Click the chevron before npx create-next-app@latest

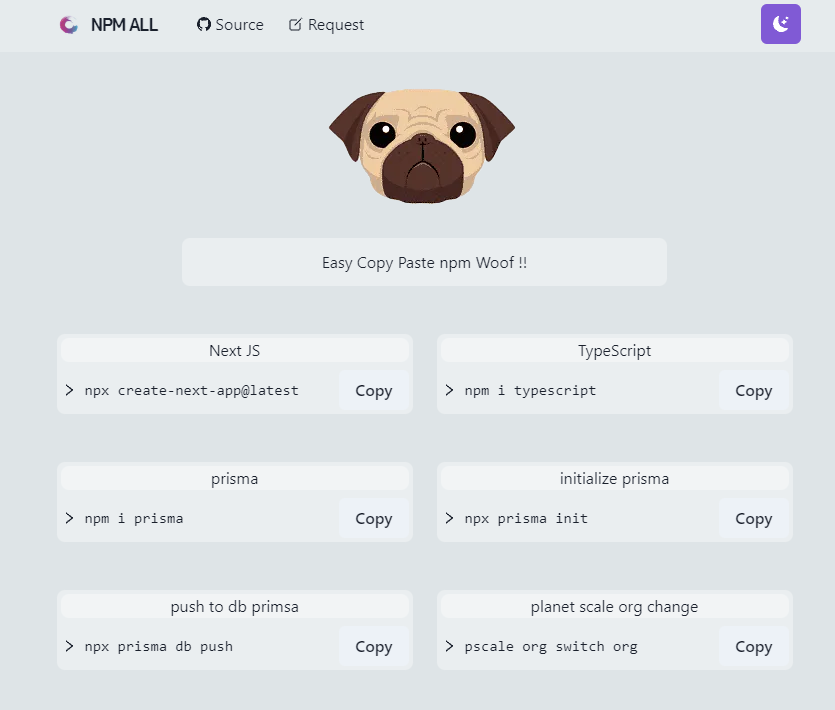(68, 391)
